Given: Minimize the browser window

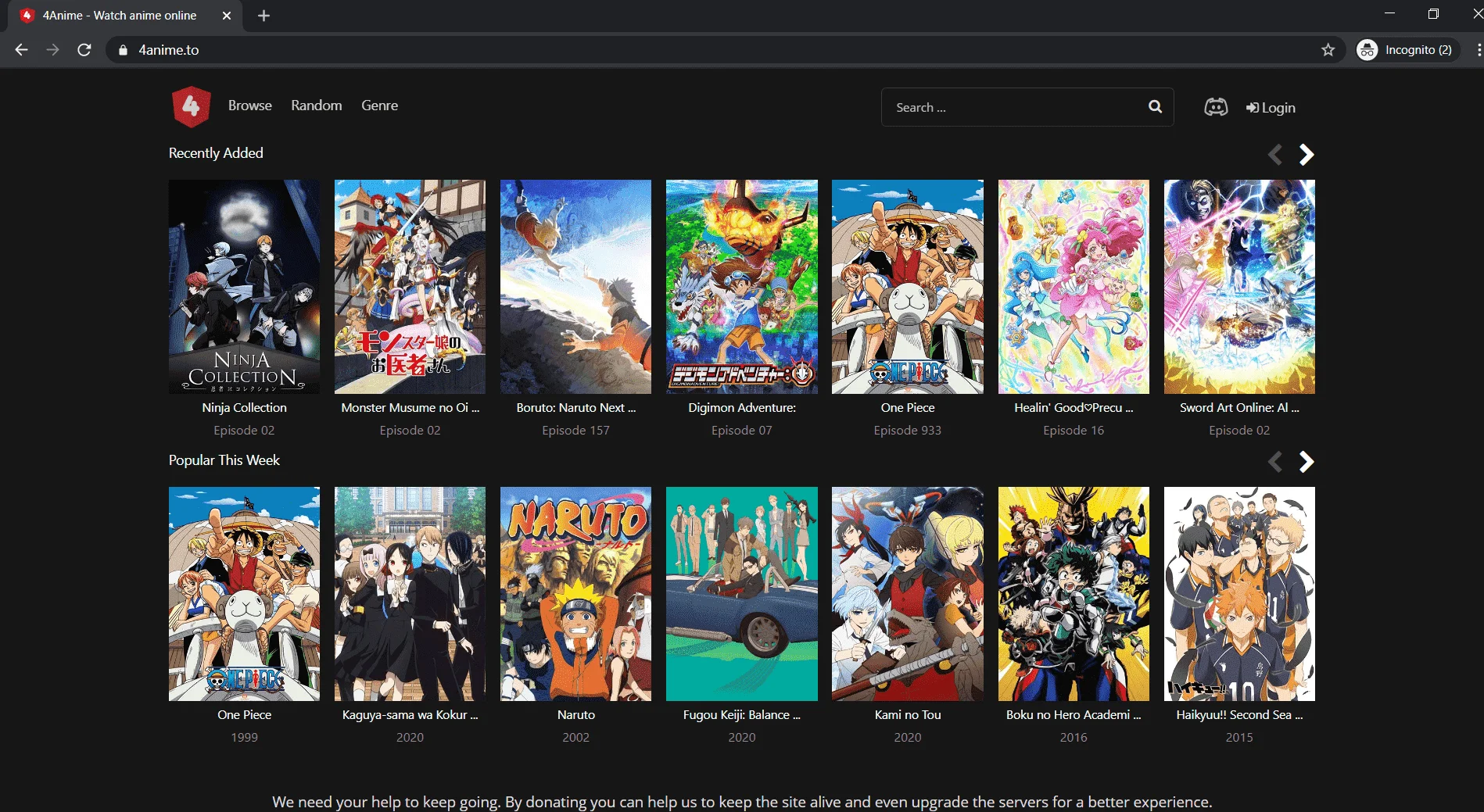Looking at the screenshot, I should coord(1389,13).
